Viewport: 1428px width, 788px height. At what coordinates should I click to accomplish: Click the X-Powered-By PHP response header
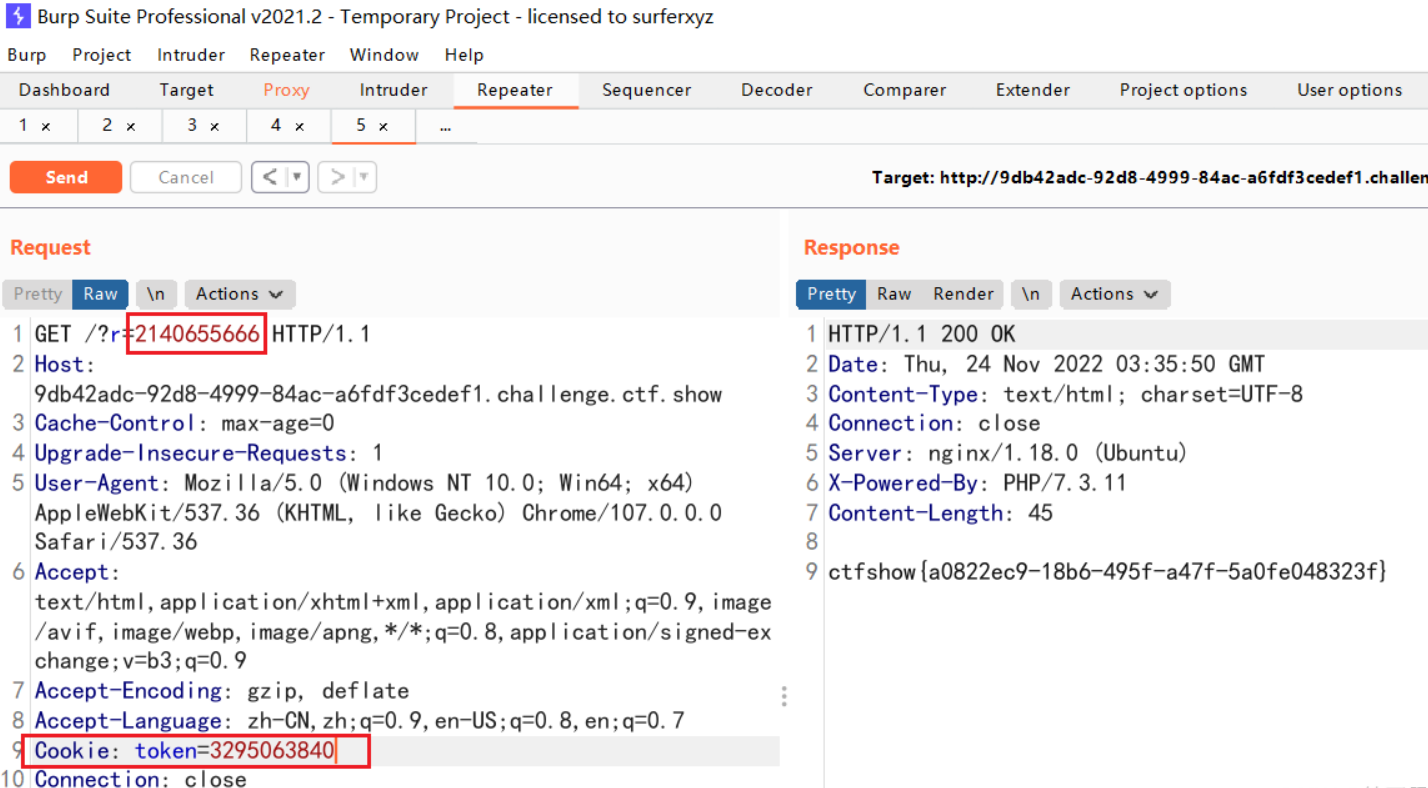click(977, 483)
